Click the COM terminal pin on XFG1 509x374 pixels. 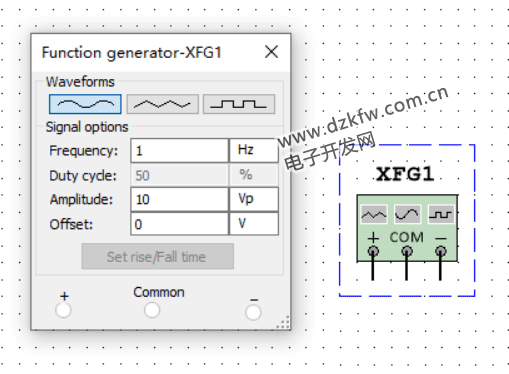click(x=407, y=251)
